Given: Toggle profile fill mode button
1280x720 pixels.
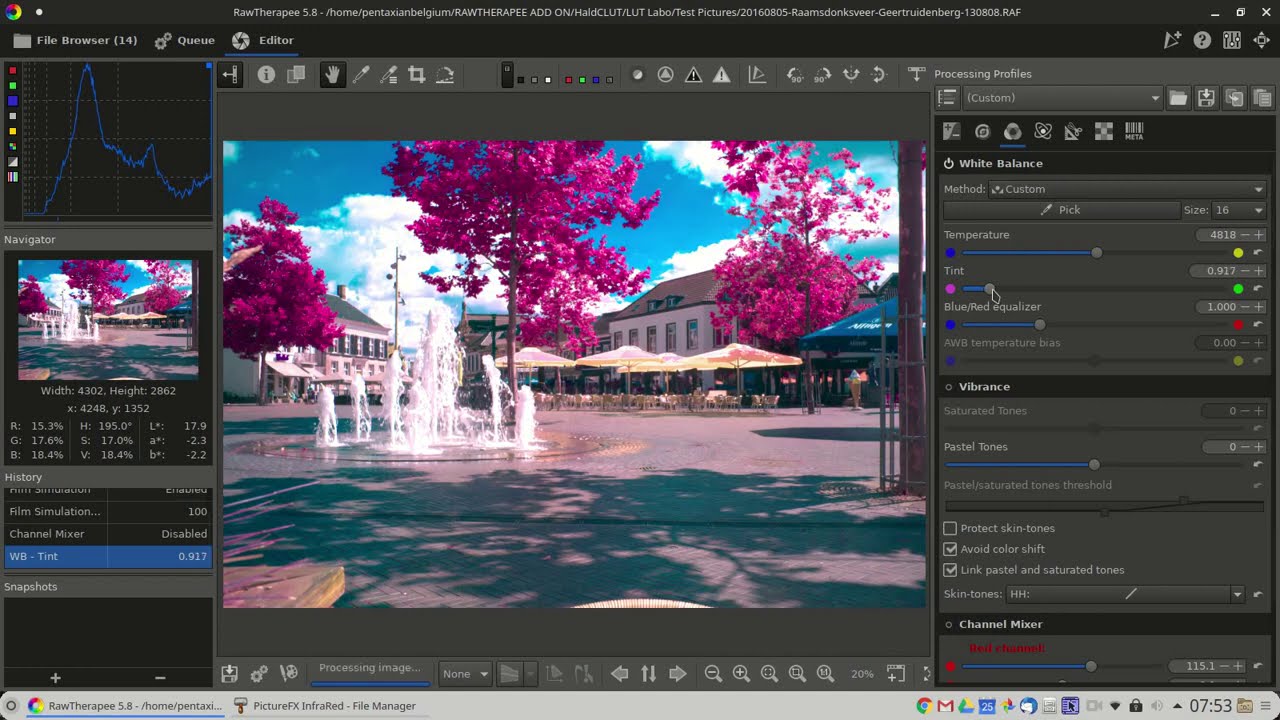Looking at the screenshot, I should coord(948,98).
